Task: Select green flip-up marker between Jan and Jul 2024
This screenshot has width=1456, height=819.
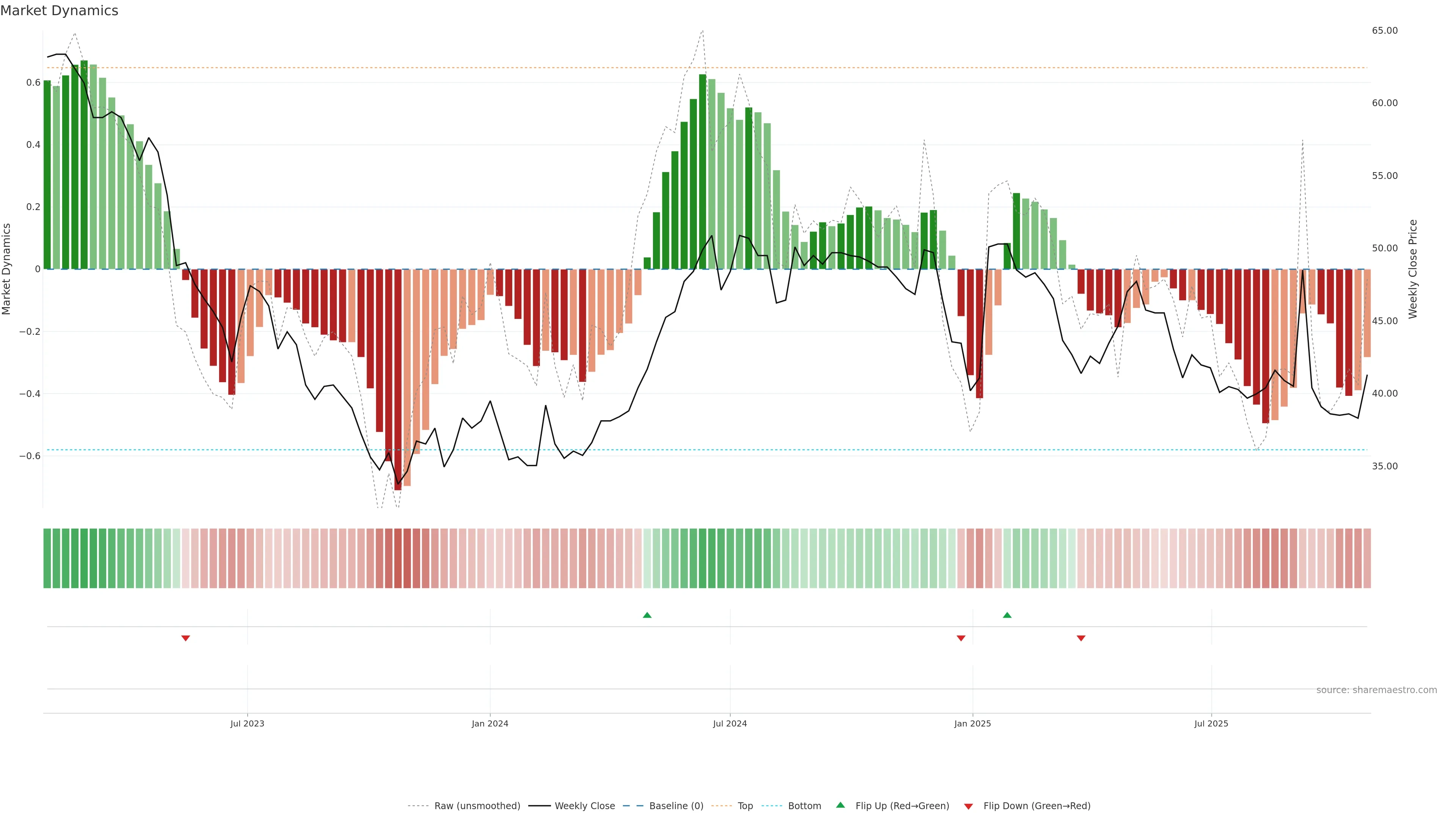Action: pyautogui.click(x=647, y=615)
